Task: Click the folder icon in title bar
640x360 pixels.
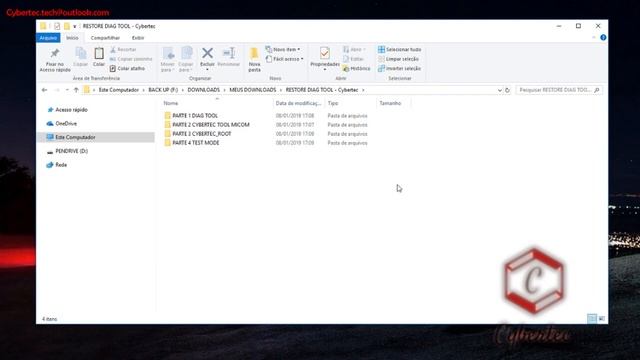Action: tap(43, 26)
